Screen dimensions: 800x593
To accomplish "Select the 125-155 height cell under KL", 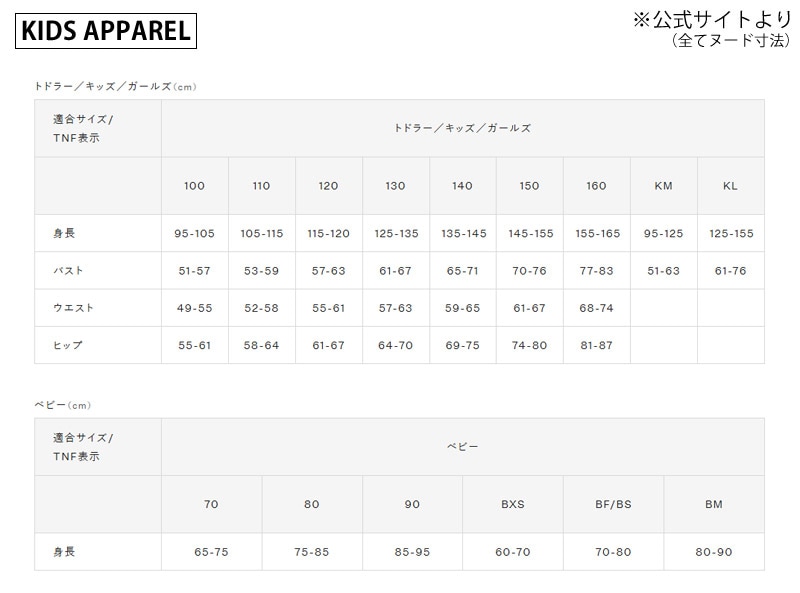I will click(730, 234).
